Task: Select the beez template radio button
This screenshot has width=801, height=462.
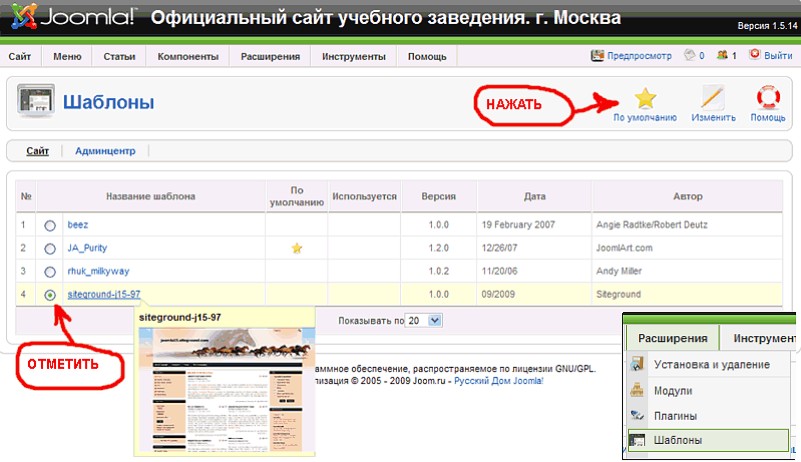Action: (x=50, y=225)
